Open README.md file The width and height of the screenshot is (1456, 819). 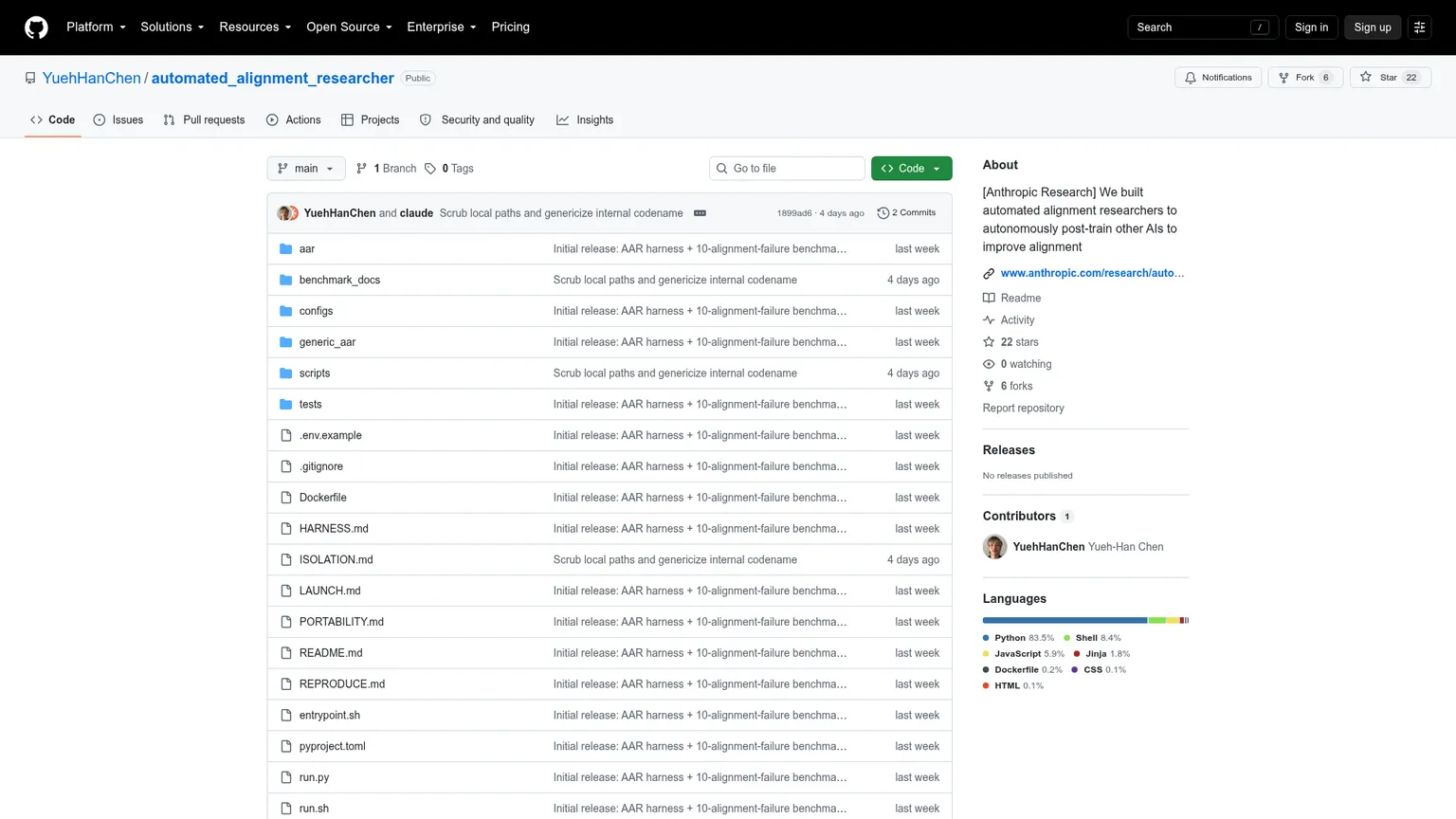pyautogui.click(x=331, y=653)
